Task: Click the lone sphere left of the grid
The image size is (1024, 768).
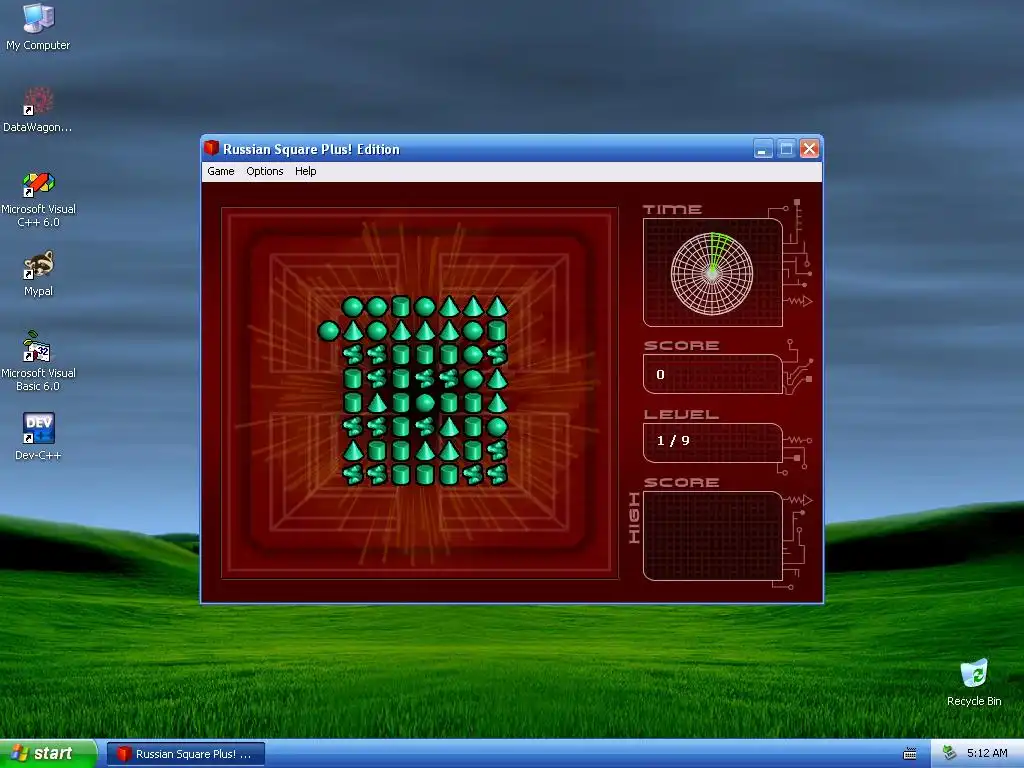Action: pyautogui.click(x=328, y=331)
